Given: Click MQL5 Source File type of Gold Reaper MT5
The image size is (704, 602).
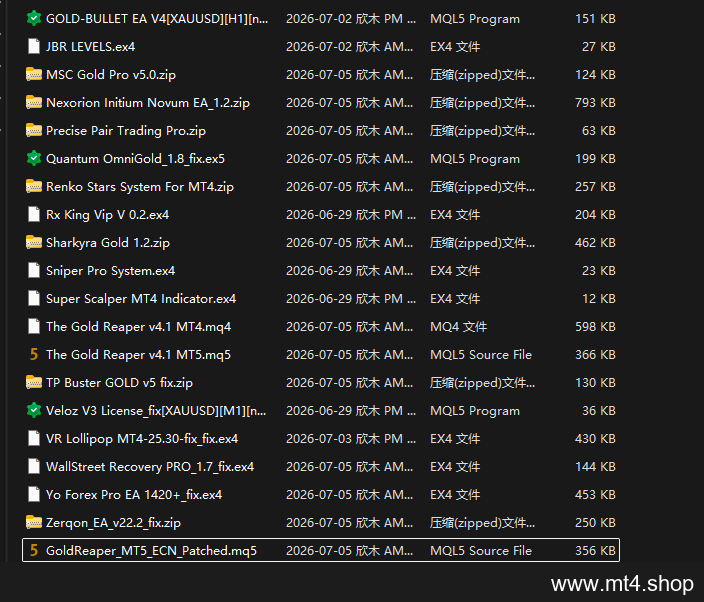Looking at the screenshot, I should point(481,355).
